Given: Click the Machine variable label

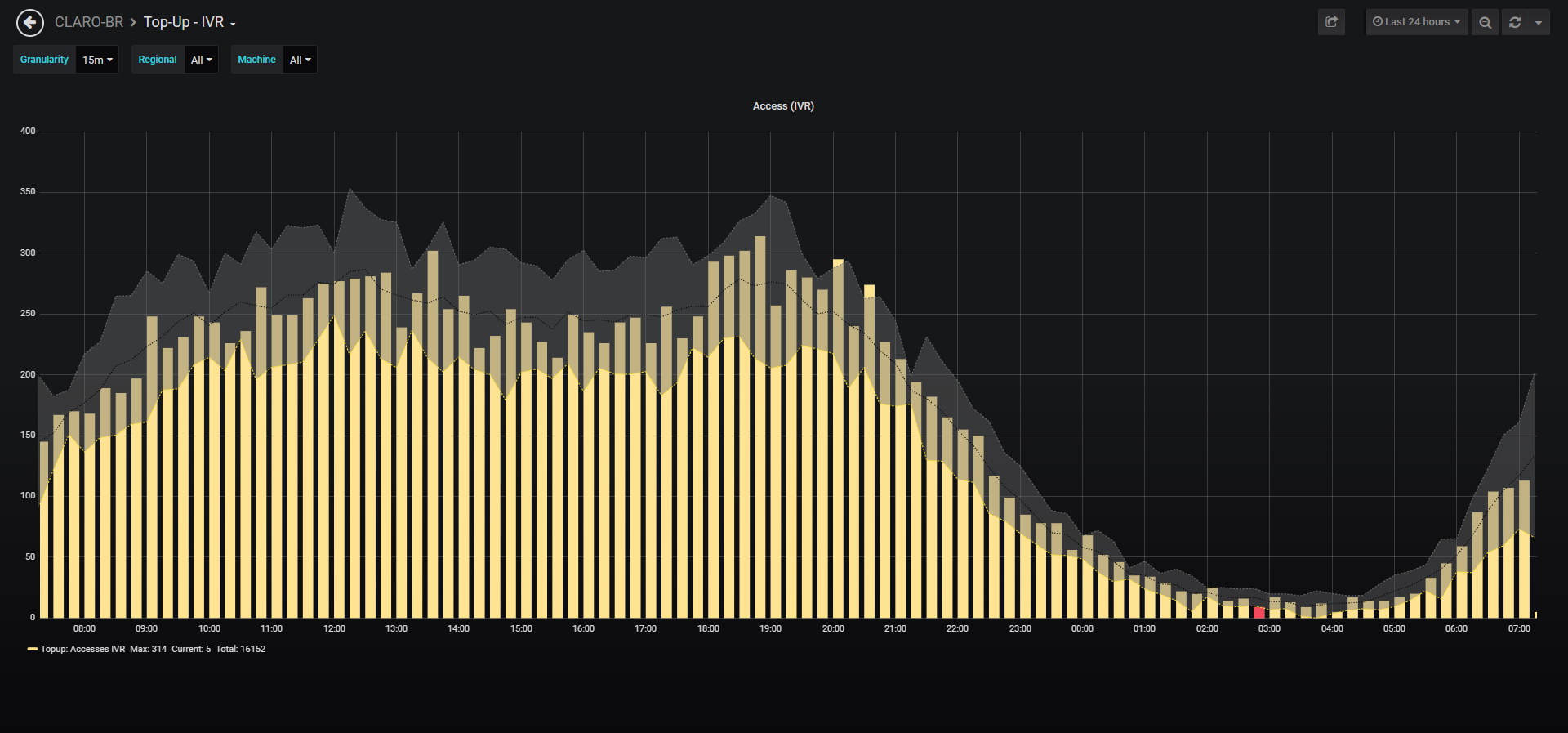Looking at the screenshot, I should (256, 60).
